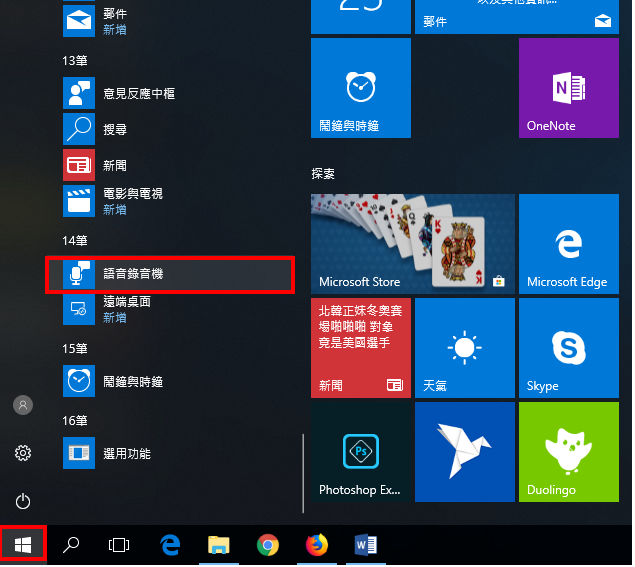
Task: Open Task View on the taskbar
Action: 119,546
